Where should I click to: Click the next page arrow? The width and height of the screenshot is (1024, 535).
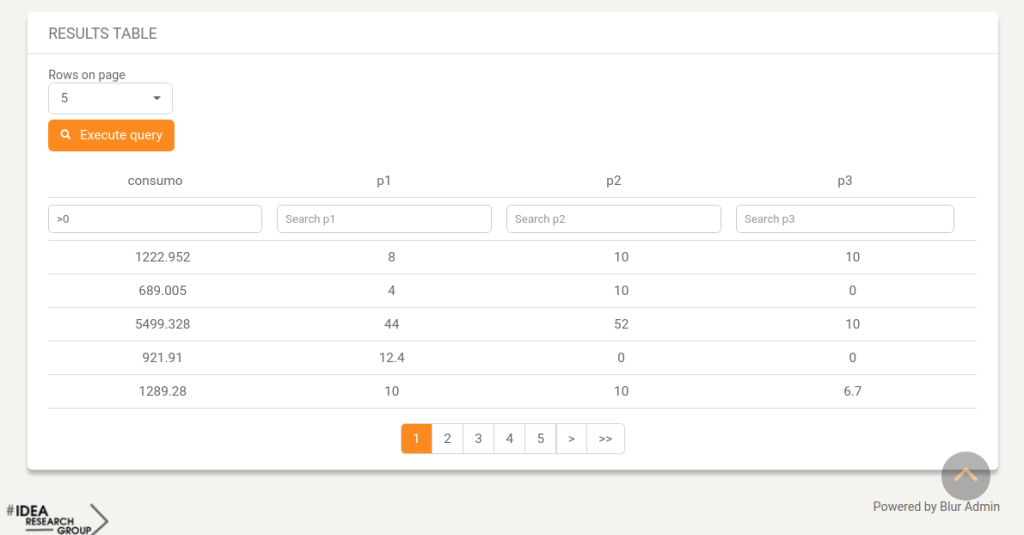[571, 438]
